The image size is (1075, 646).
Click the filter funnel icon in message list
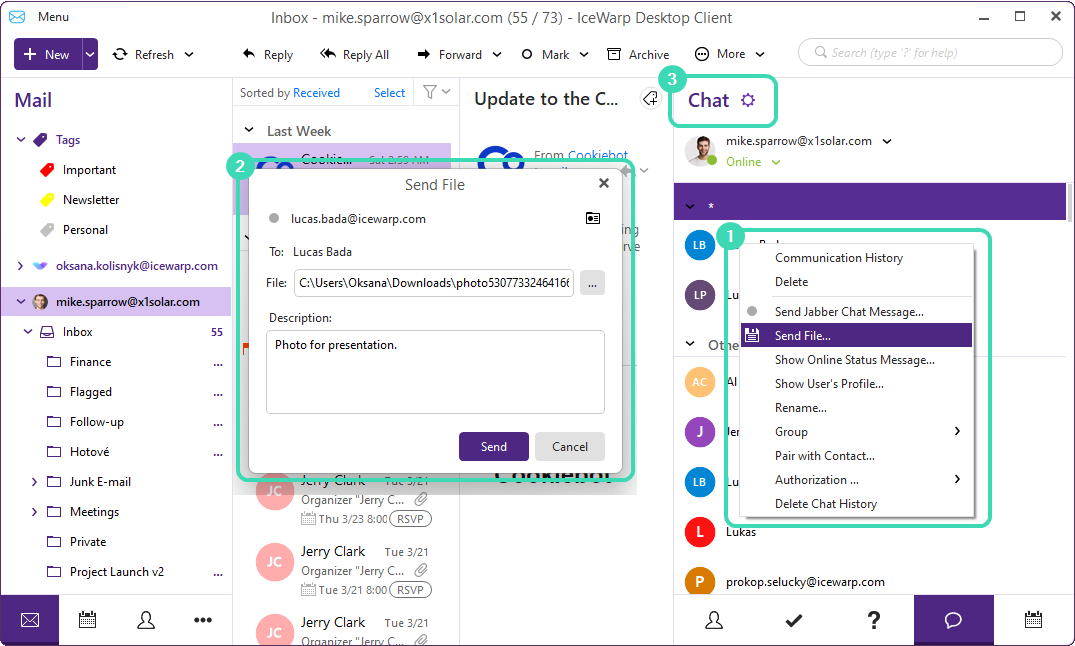click(430, 92)
